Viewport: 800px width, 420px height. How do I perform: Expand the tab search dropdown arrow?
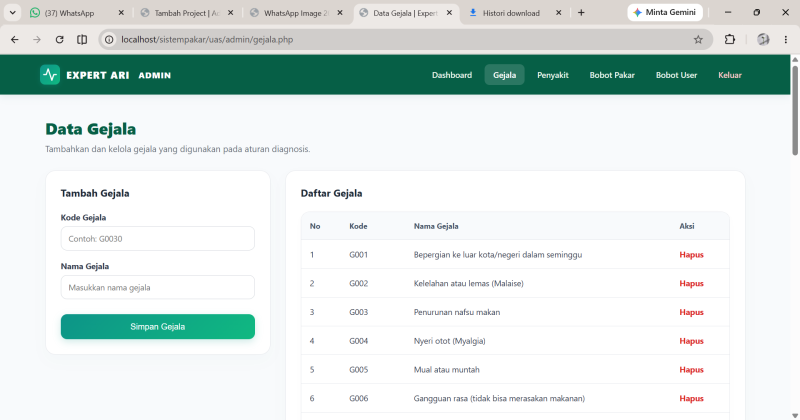[13, 13]
